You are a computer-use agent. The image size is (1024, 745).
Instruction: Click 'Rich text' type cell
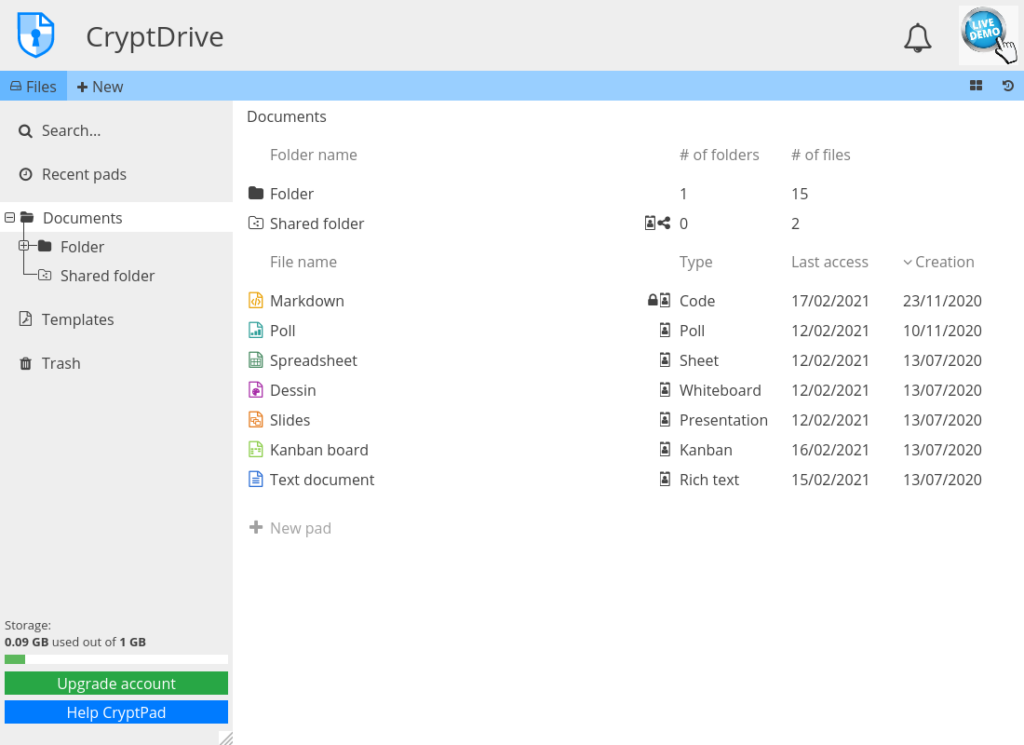click(709, 480)
